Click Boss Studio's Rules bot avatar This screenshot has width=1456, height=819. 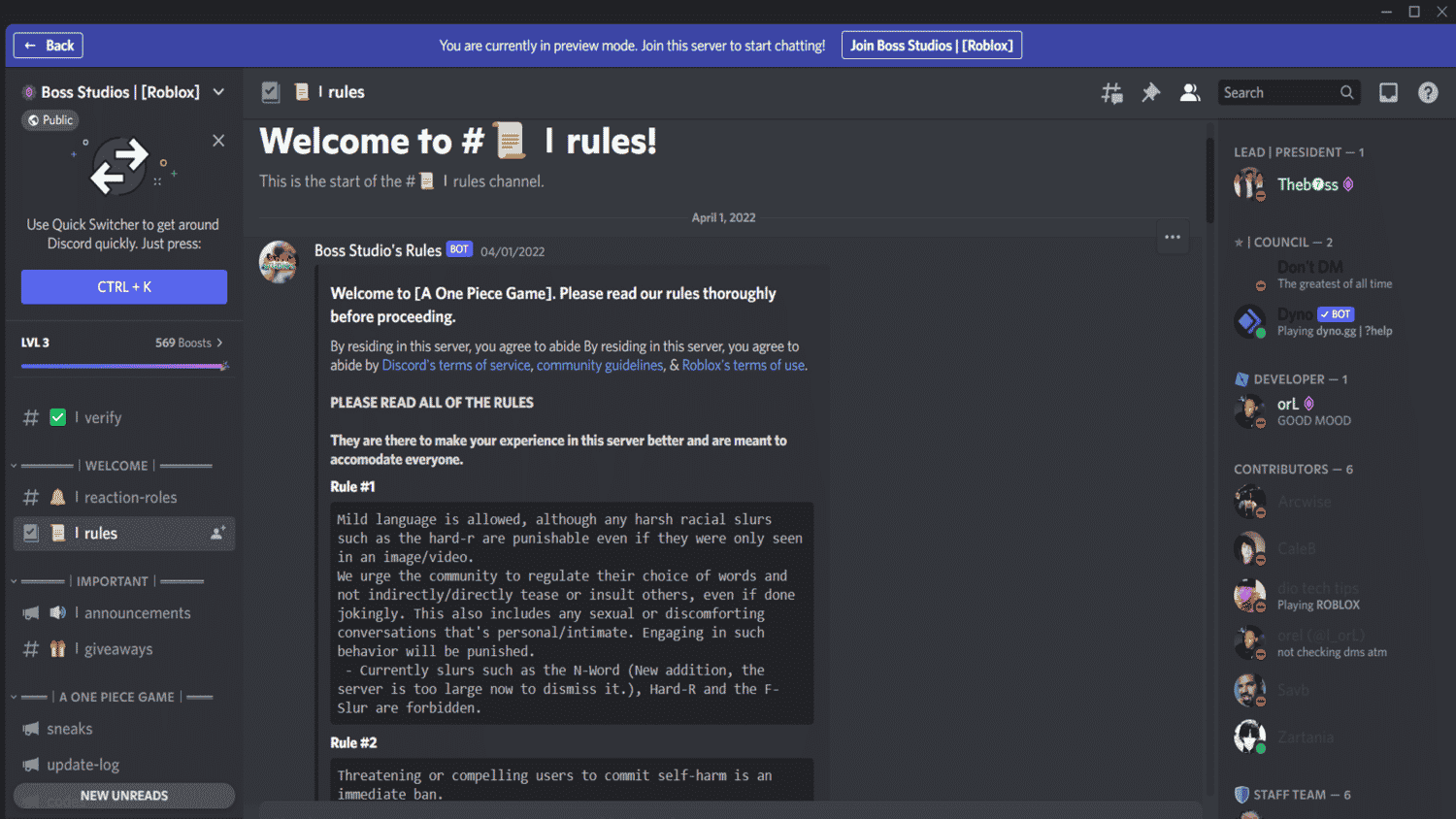pyautogui.click(x=279, y=262)
